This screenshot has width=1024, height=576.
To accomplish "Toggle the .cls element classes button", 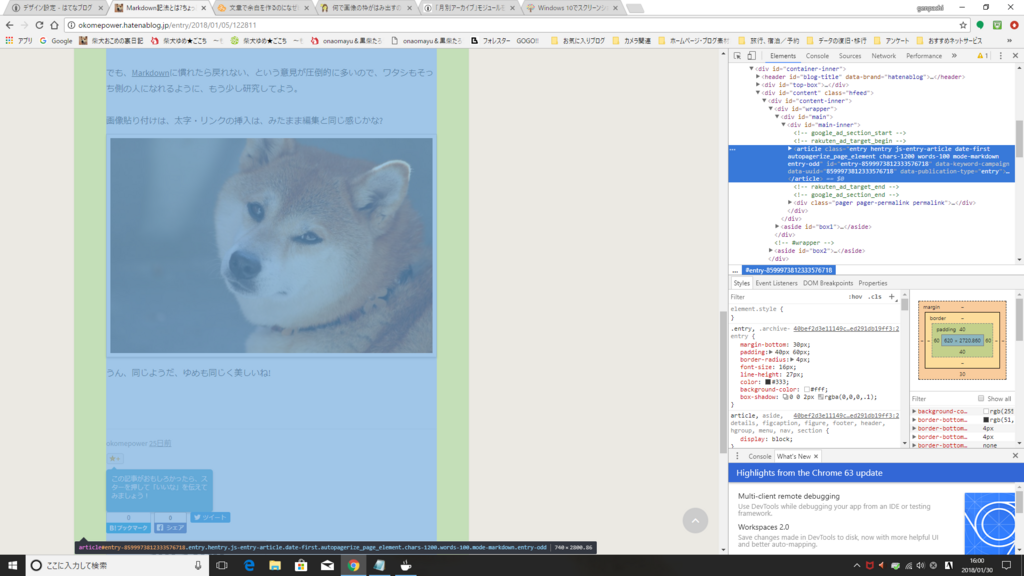I will [x=874, y=297].
